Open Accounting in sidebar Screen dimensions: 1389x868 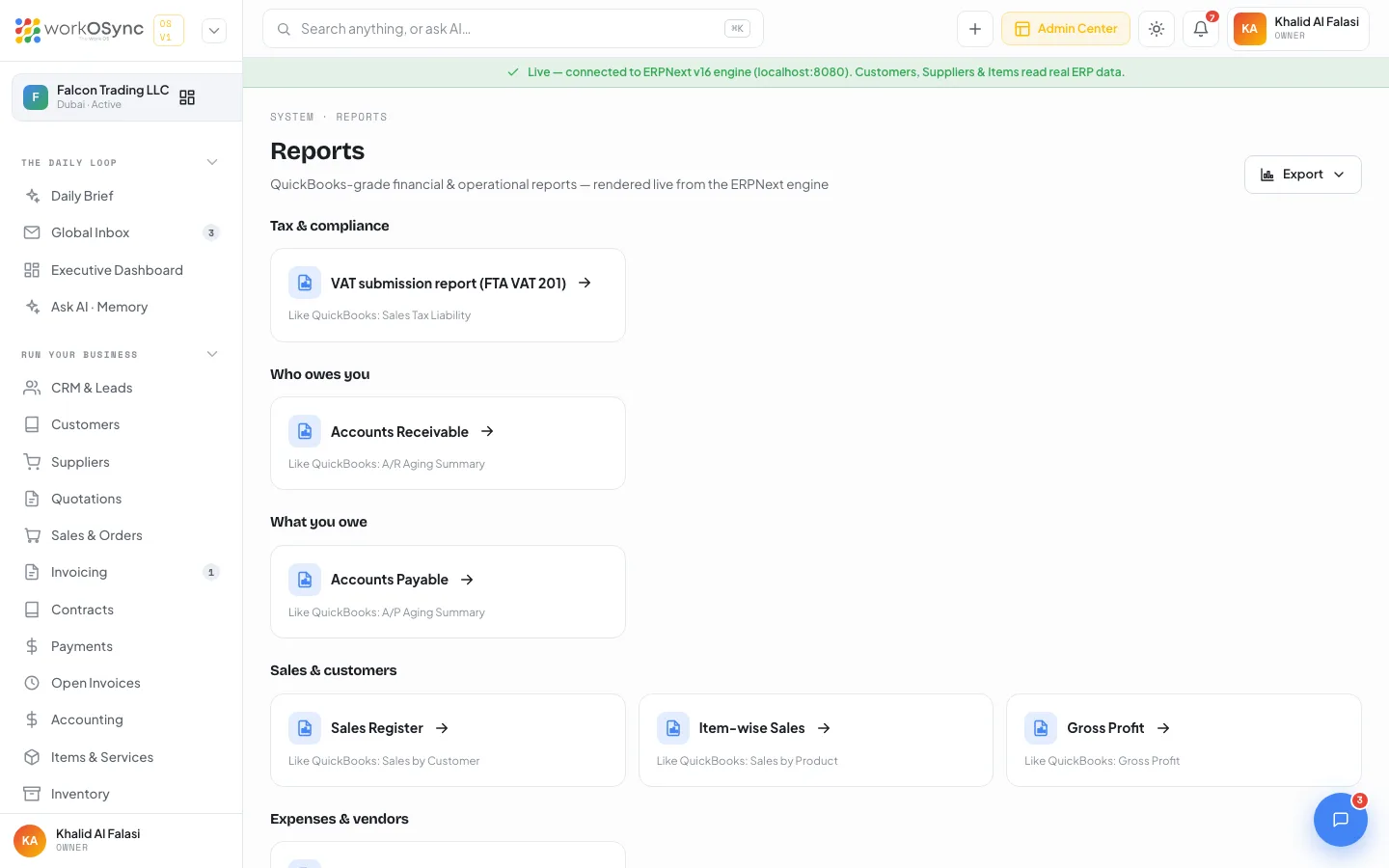[x=122, y=719]
